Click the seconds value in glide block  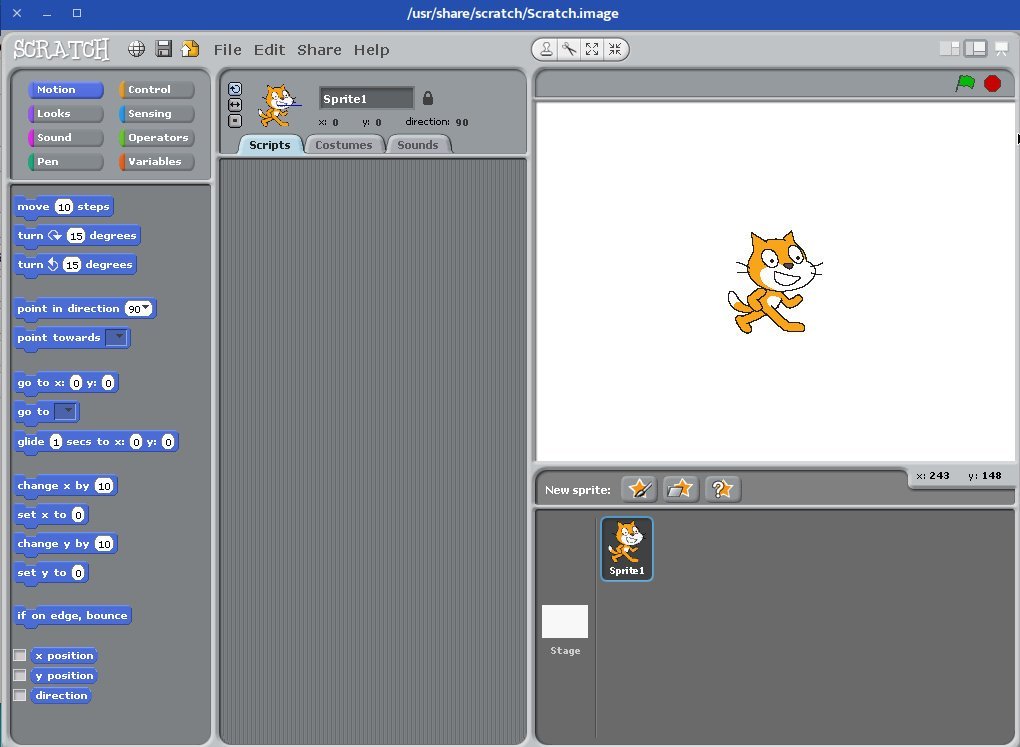click(x=56, y=442)
